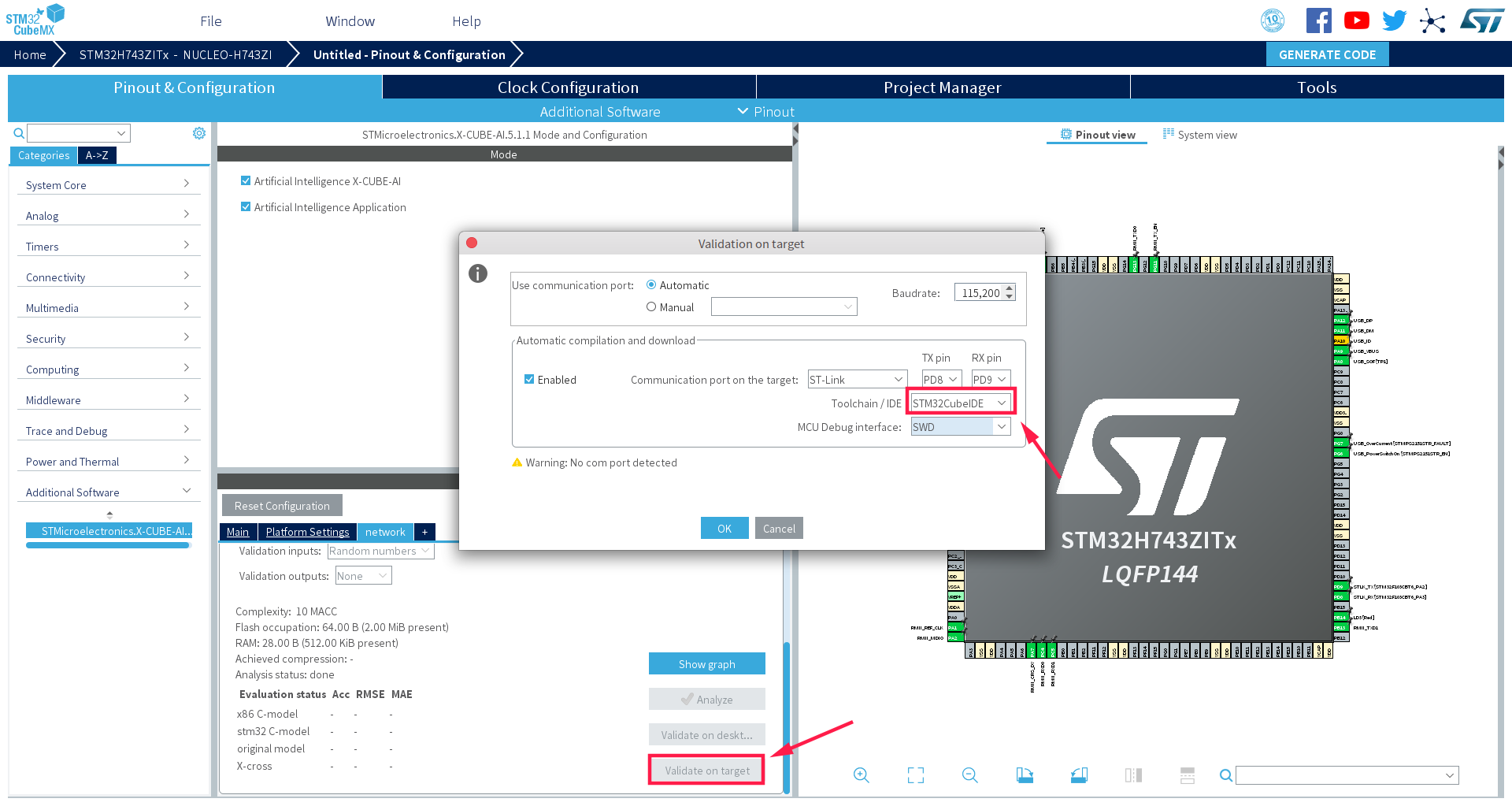The image size is (1512, 806).
Task: Increase the Baudrate stepper value
Action: [1010, 288]
